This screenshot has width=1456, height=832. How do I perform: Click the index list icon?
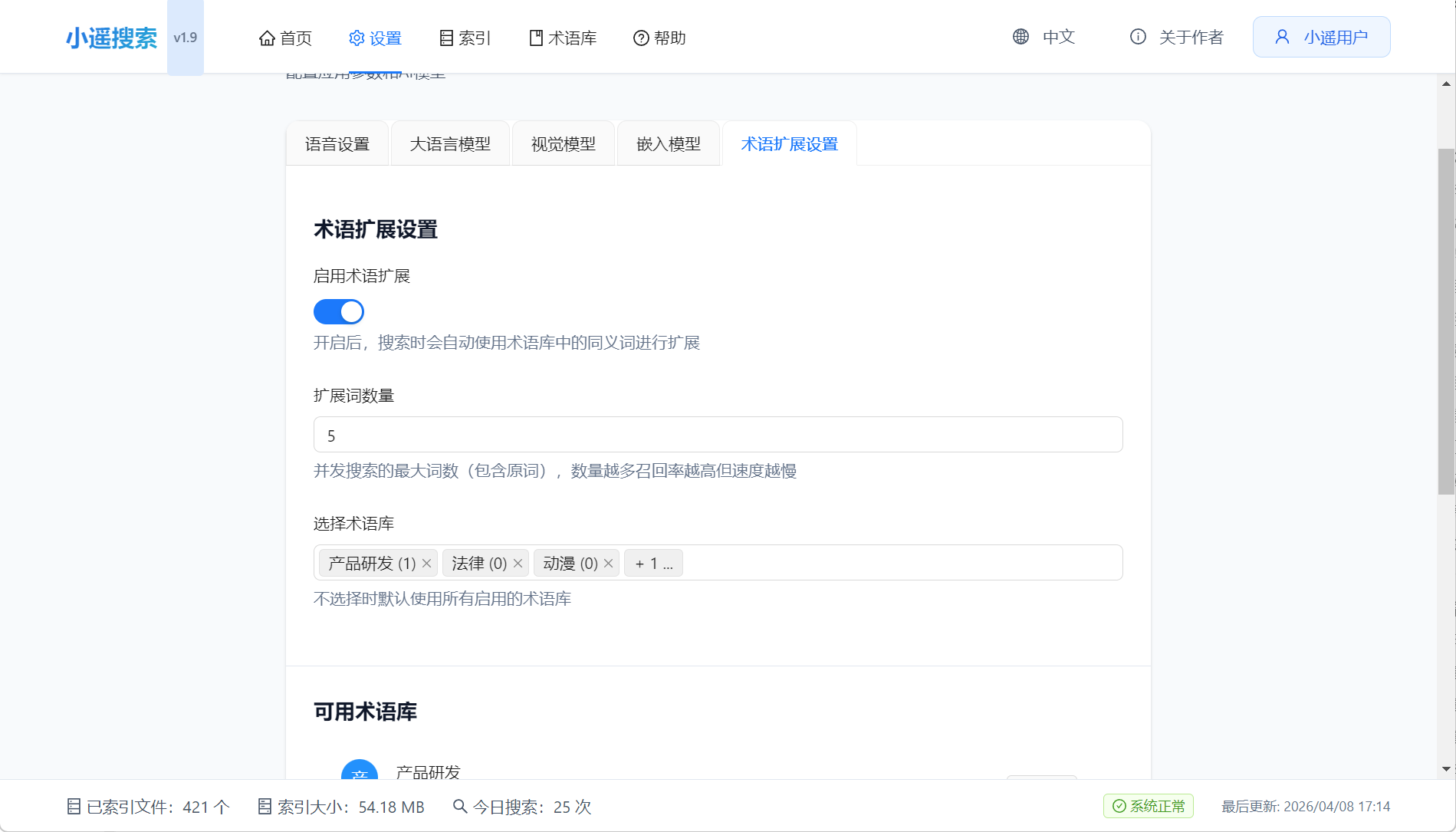click(x=446, y=38)
